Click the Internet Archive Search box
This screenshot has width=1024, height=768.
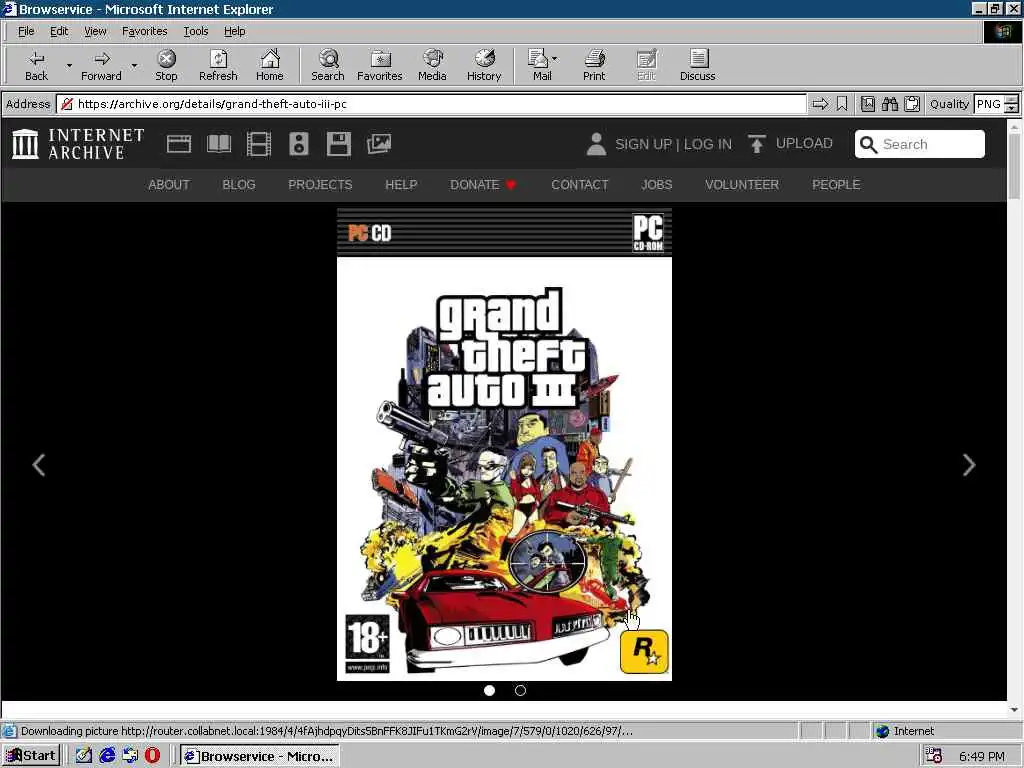coord(920,144)
